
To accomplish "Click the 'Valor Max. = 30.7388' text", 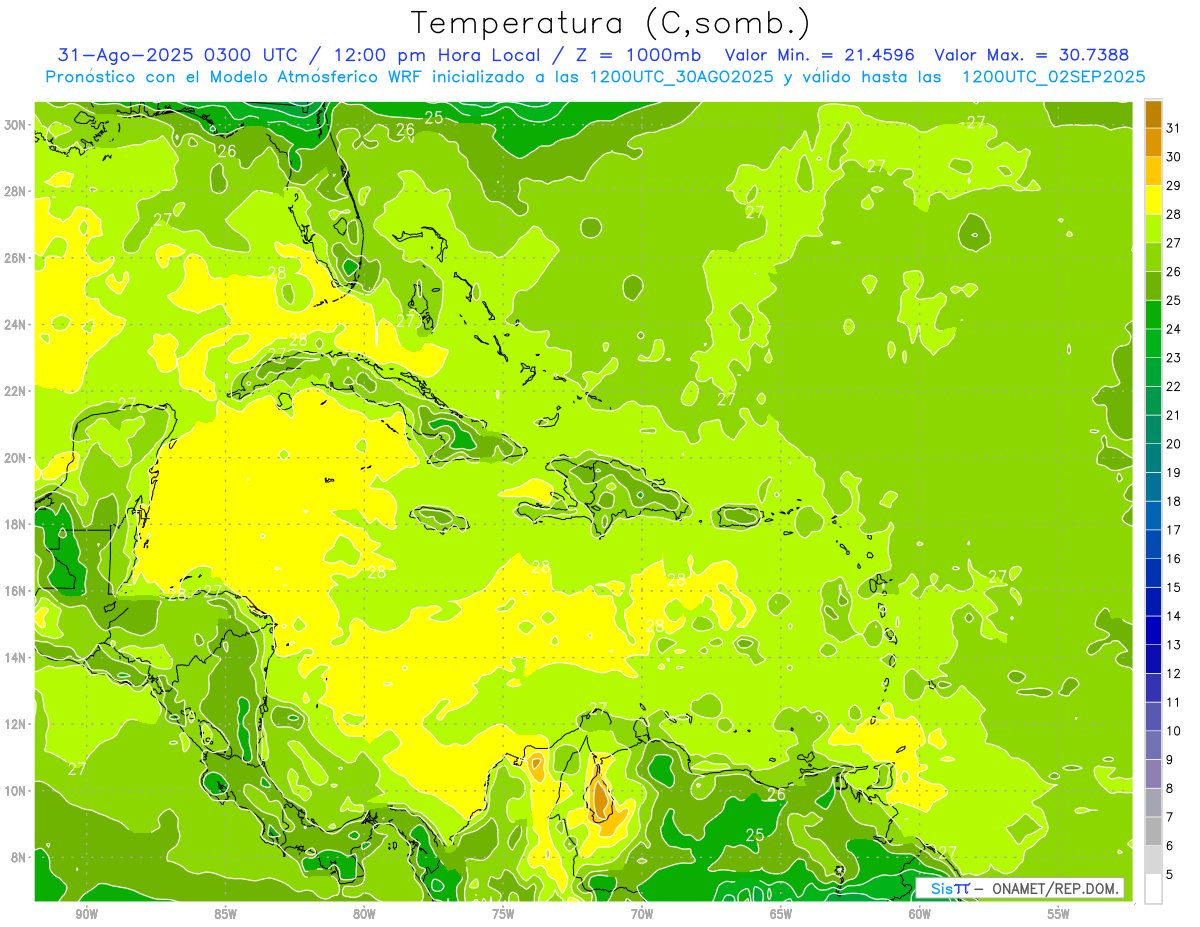I will (1032, 55).
